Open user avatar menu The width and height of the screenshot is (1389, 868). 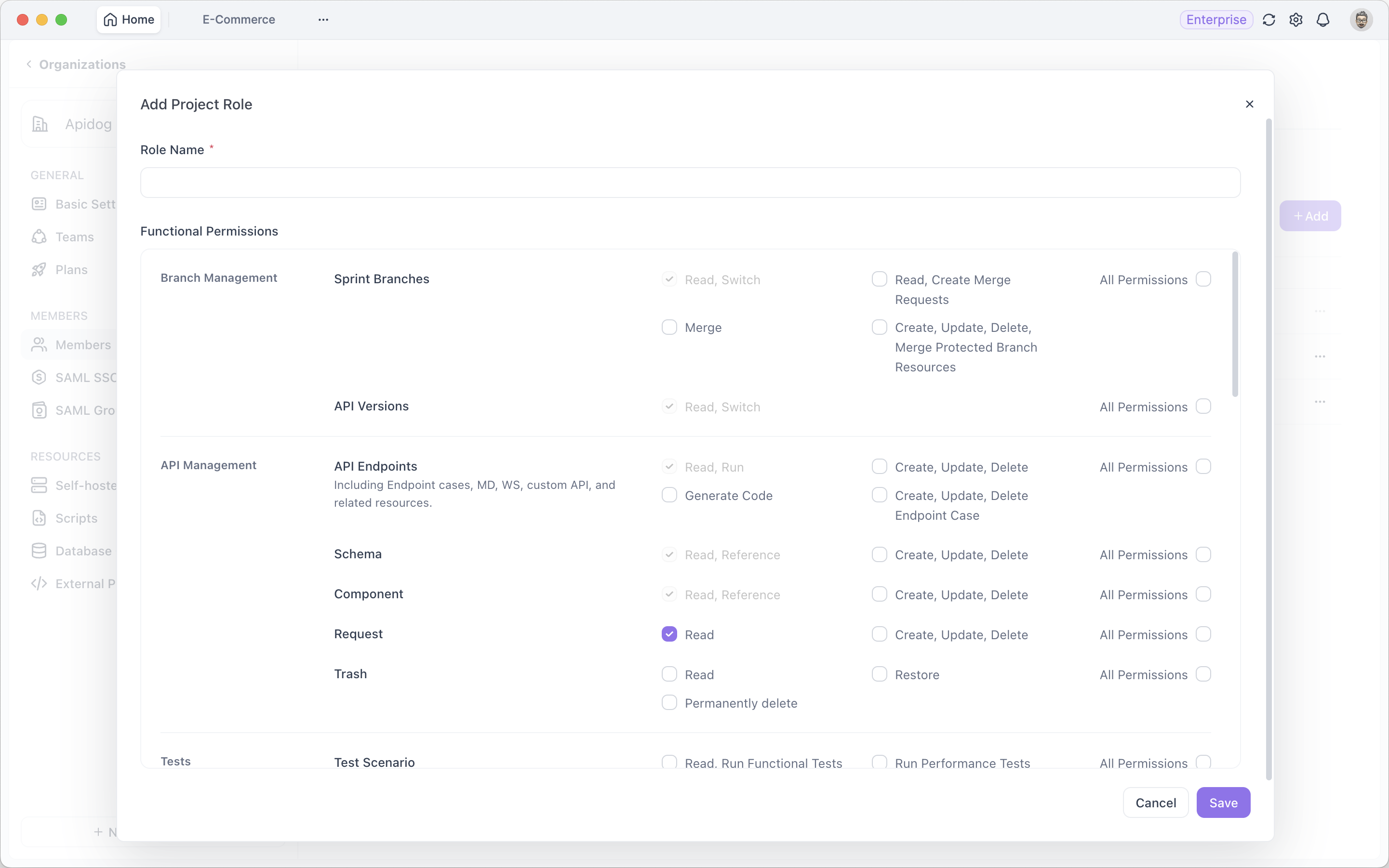1361,20
